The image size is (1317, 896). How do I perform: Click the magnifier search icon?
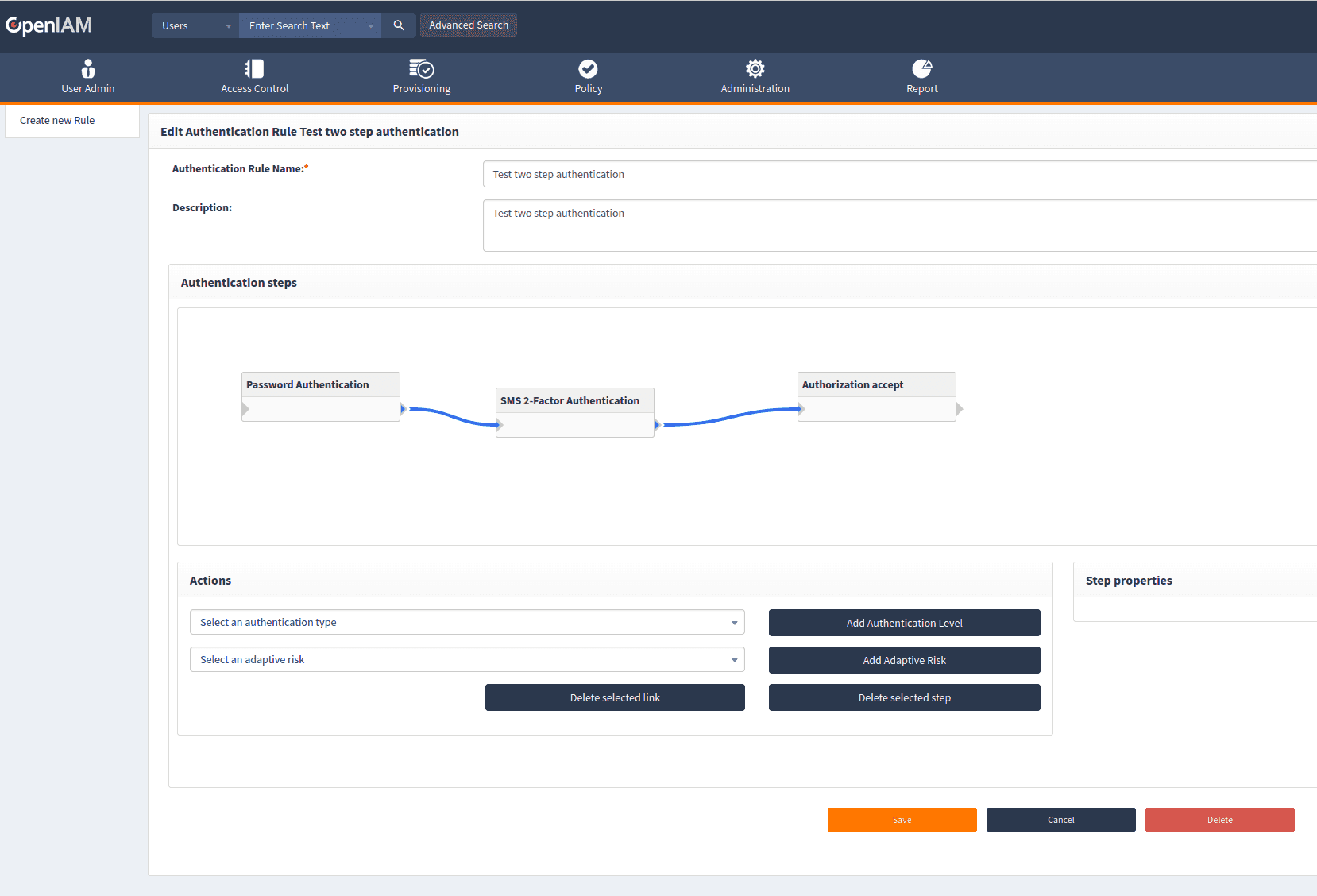coord(399,25)
